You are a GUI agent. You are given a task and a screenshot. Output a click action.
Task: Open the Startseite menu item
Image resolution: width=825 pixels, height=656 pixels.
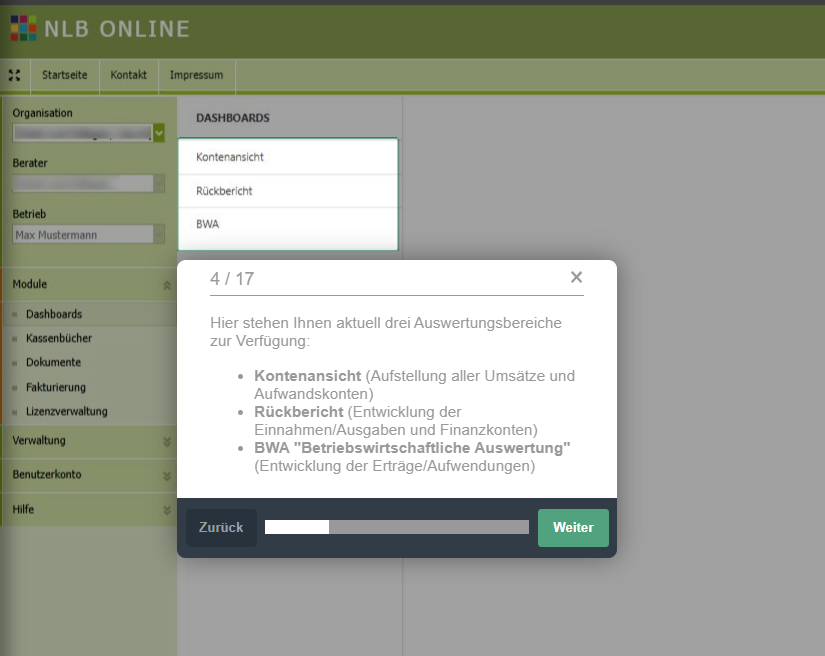pyautogui.click(x=65, y=75)
